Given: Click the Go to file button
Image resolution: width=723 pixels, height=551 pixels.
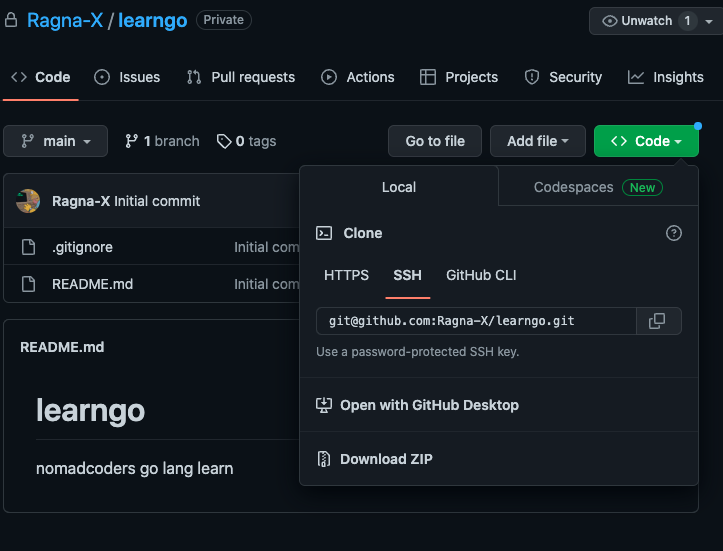Looking at the screenshot, I should pos(435,141).
